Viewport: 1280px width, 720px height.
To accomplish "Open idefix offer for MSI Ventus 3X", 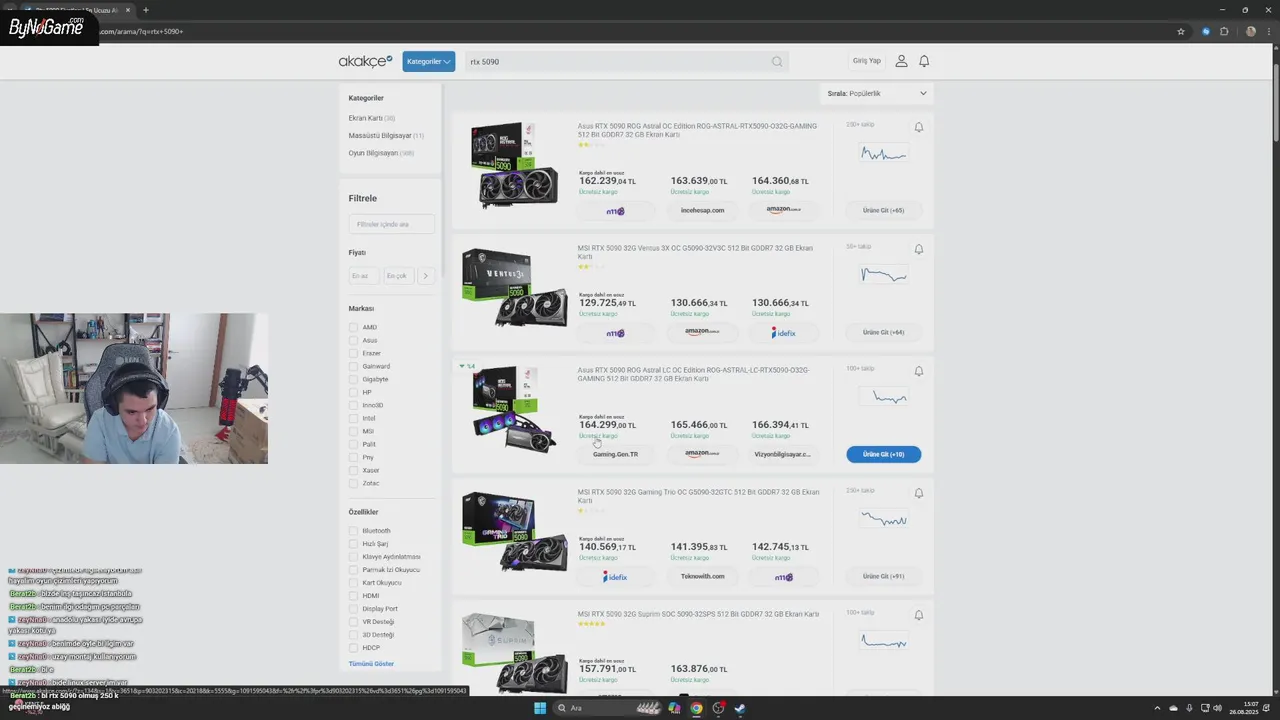I will tap(783, 332).
